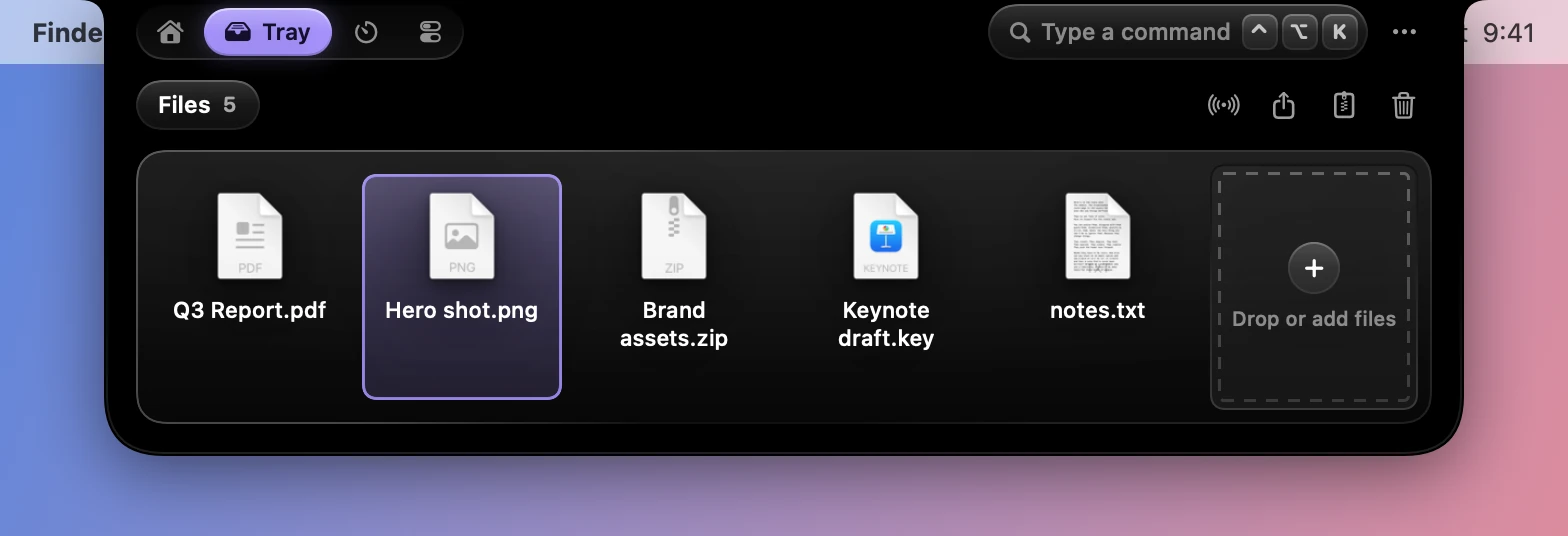
Task: Click the Drop or add files label
Action: tap(1314, 319)
